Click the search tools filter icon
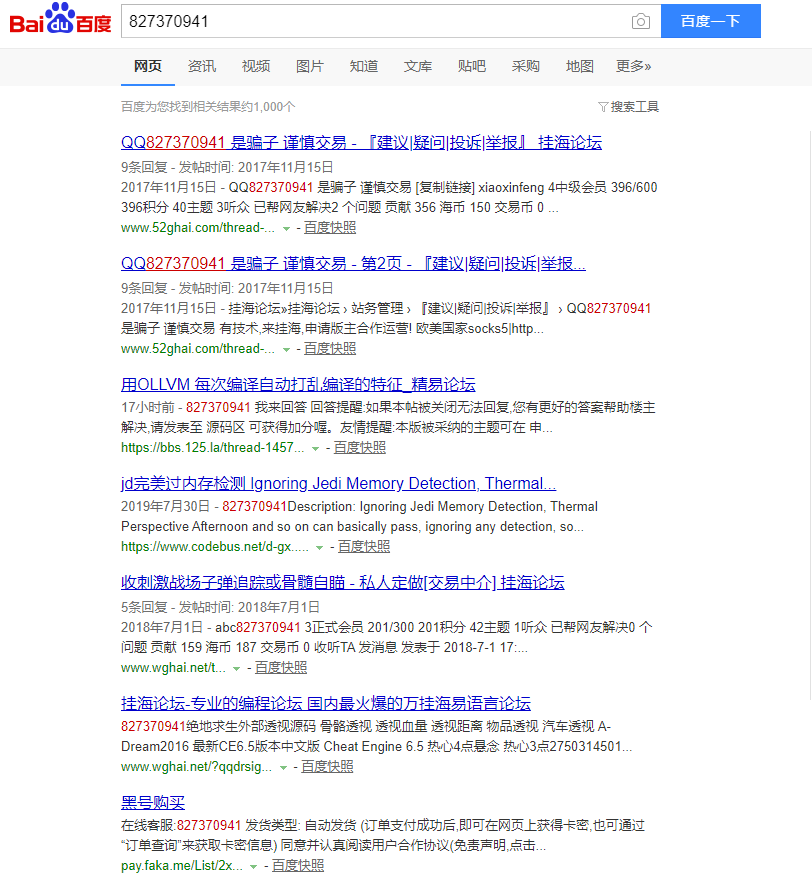 coord(603,107)
